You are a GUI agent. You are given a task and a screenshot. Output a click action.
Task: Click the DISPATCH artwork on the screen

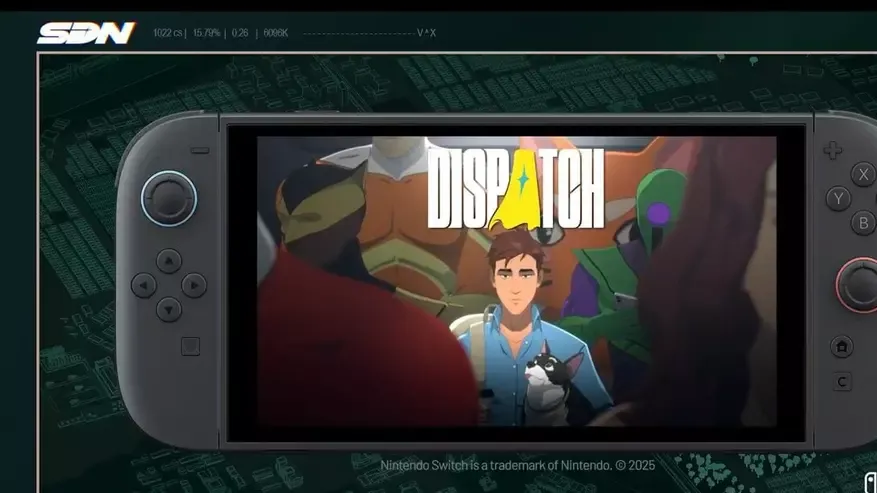tap(516, 281)
